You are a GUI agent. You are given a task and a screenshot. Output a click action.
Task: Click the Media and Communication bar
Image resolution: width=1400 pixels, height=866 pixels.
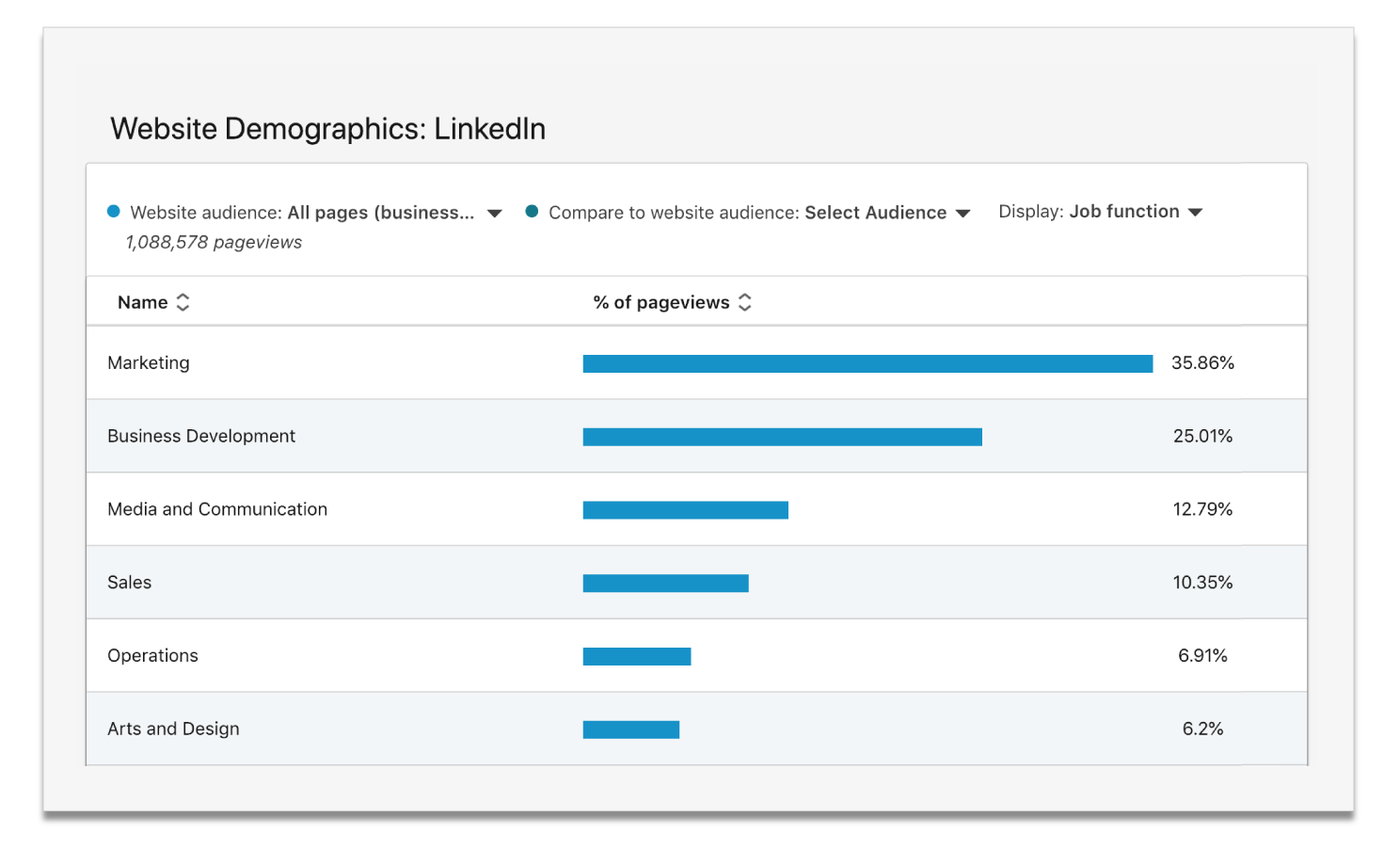(x=686, y=510)
